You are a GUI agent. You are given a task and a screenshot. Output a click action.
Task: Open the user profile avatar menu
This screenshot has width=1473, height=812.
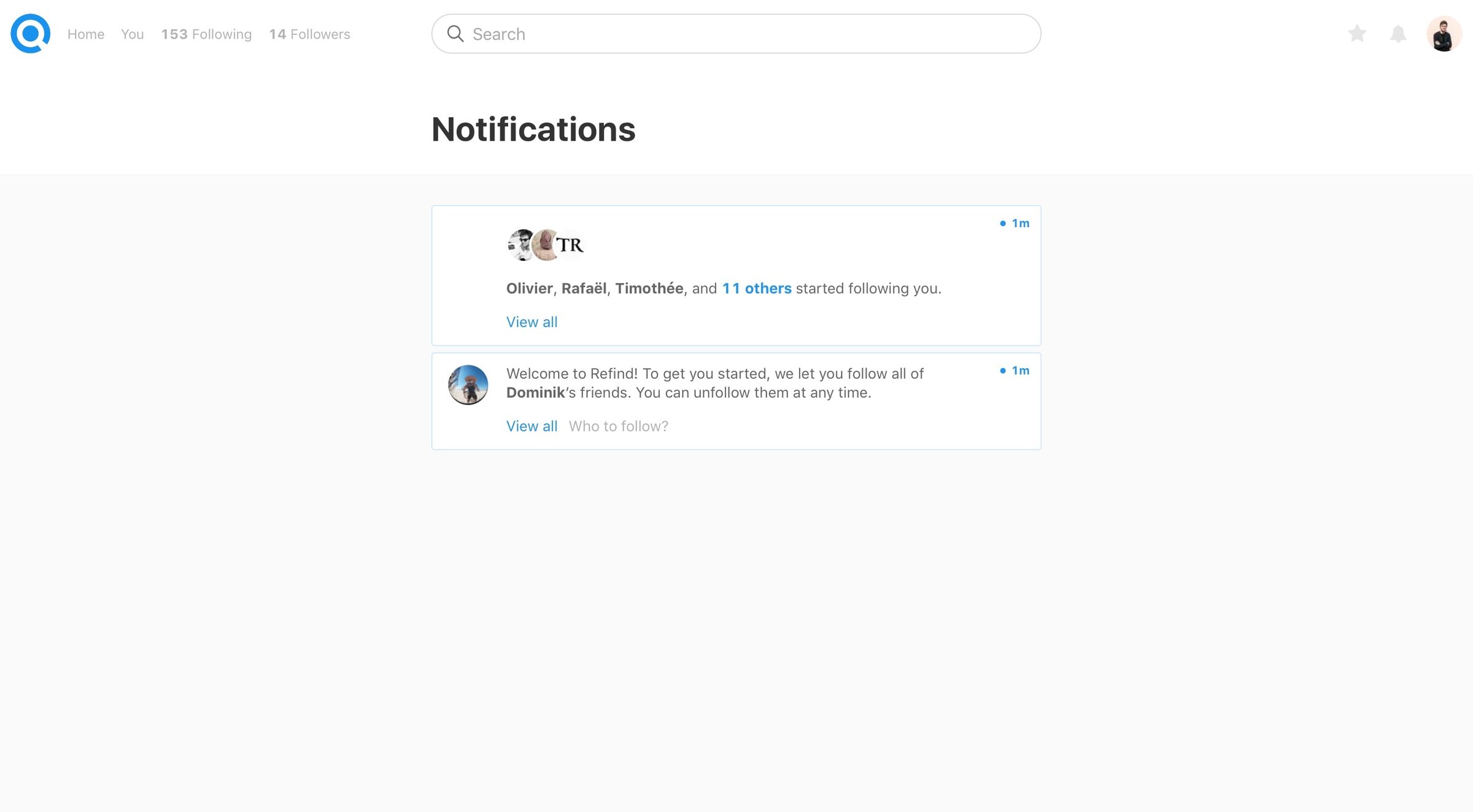(x=1444, y=34)
